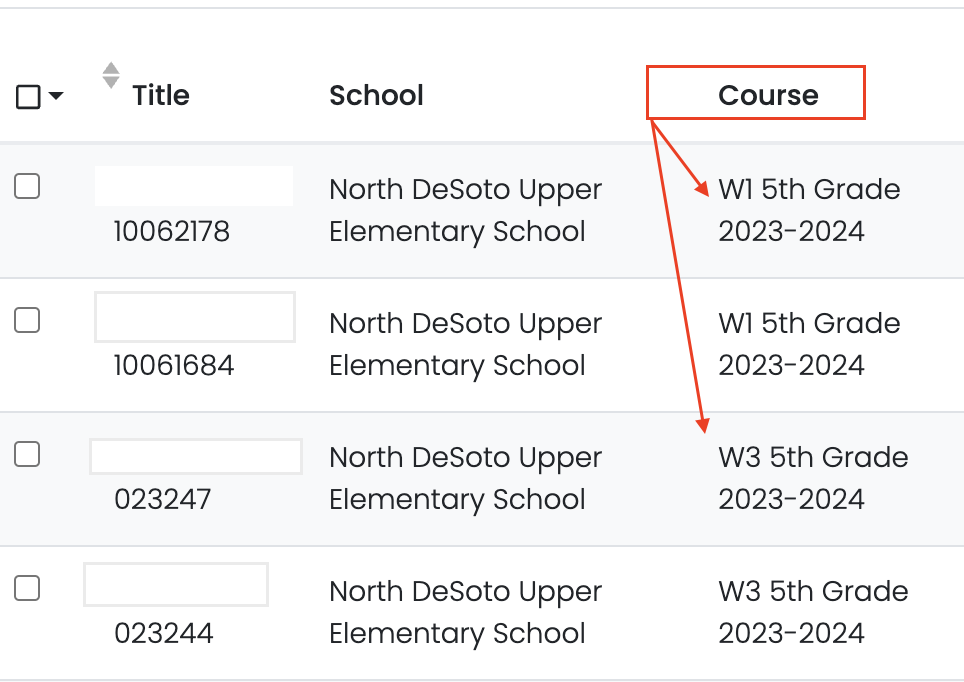Click last row's W3 5th Grade course

812,612
